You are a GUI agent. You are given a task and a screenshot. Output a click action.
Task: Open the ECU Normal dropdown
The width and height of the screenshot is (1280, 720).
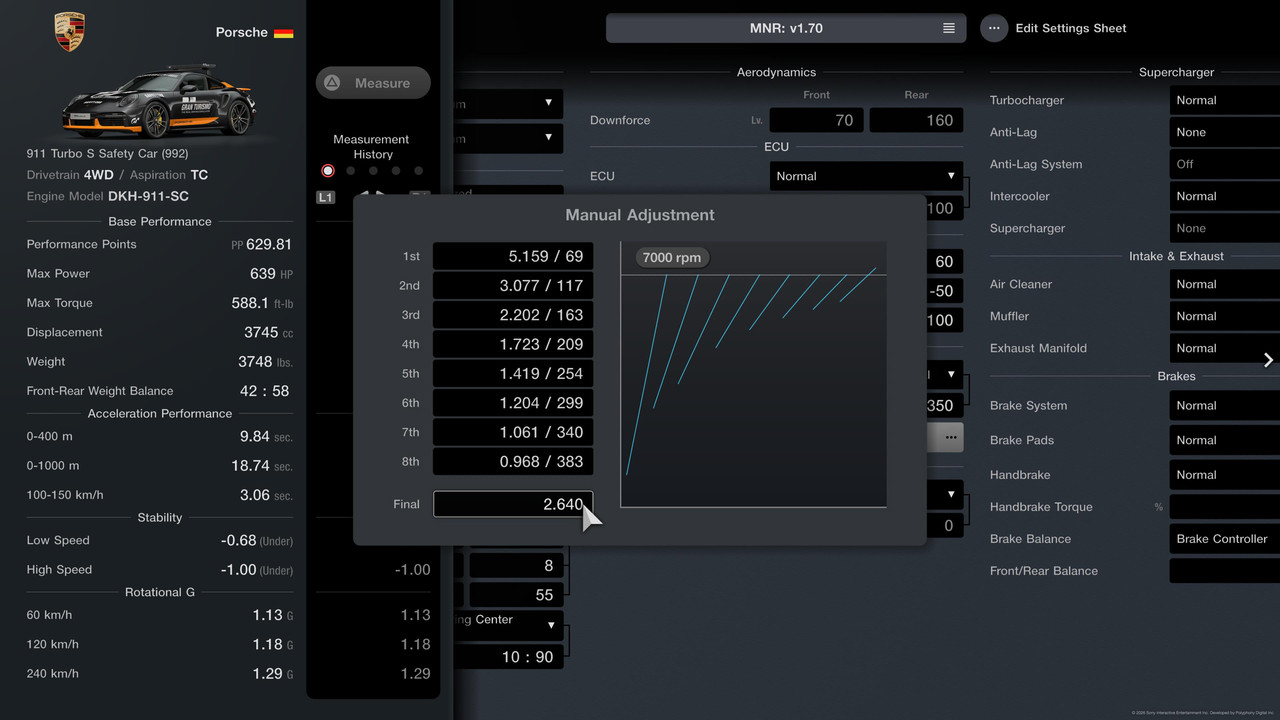click(866, 176)
